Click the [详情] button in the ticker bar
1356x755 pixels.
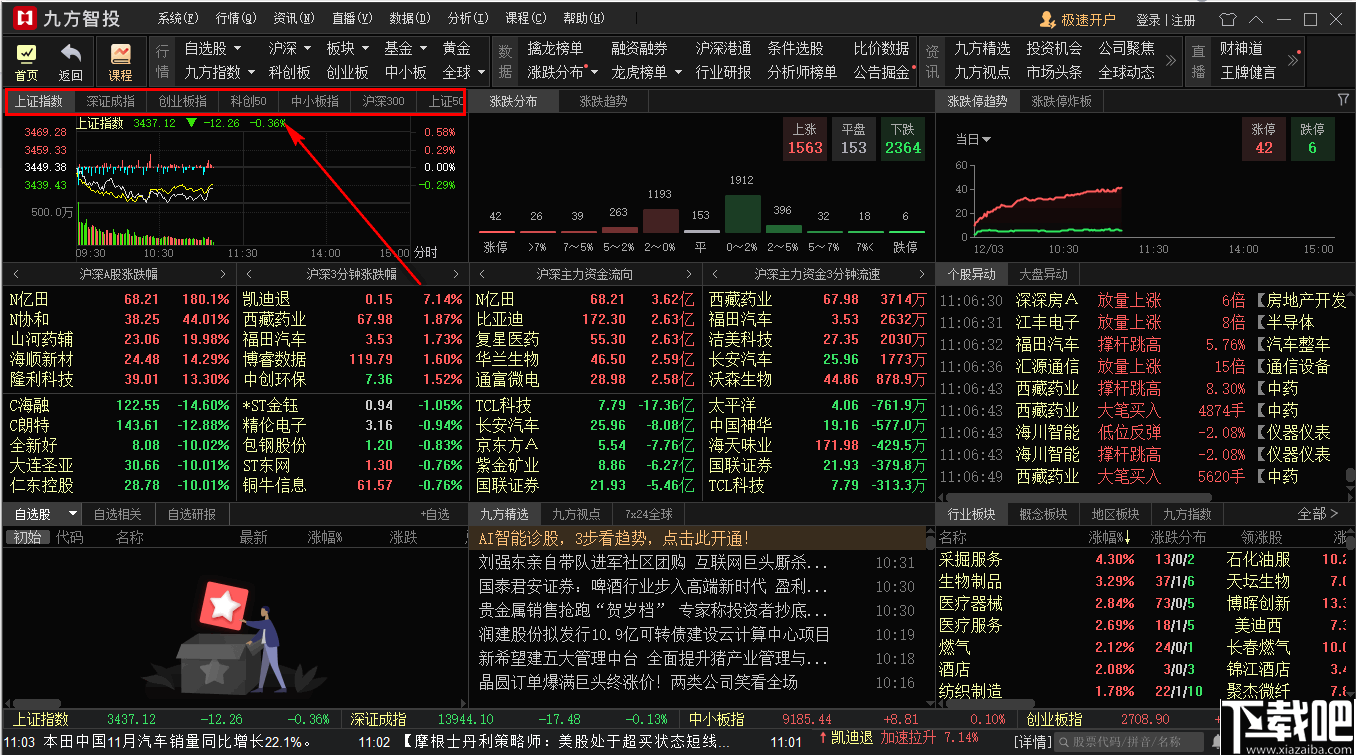1032,742
